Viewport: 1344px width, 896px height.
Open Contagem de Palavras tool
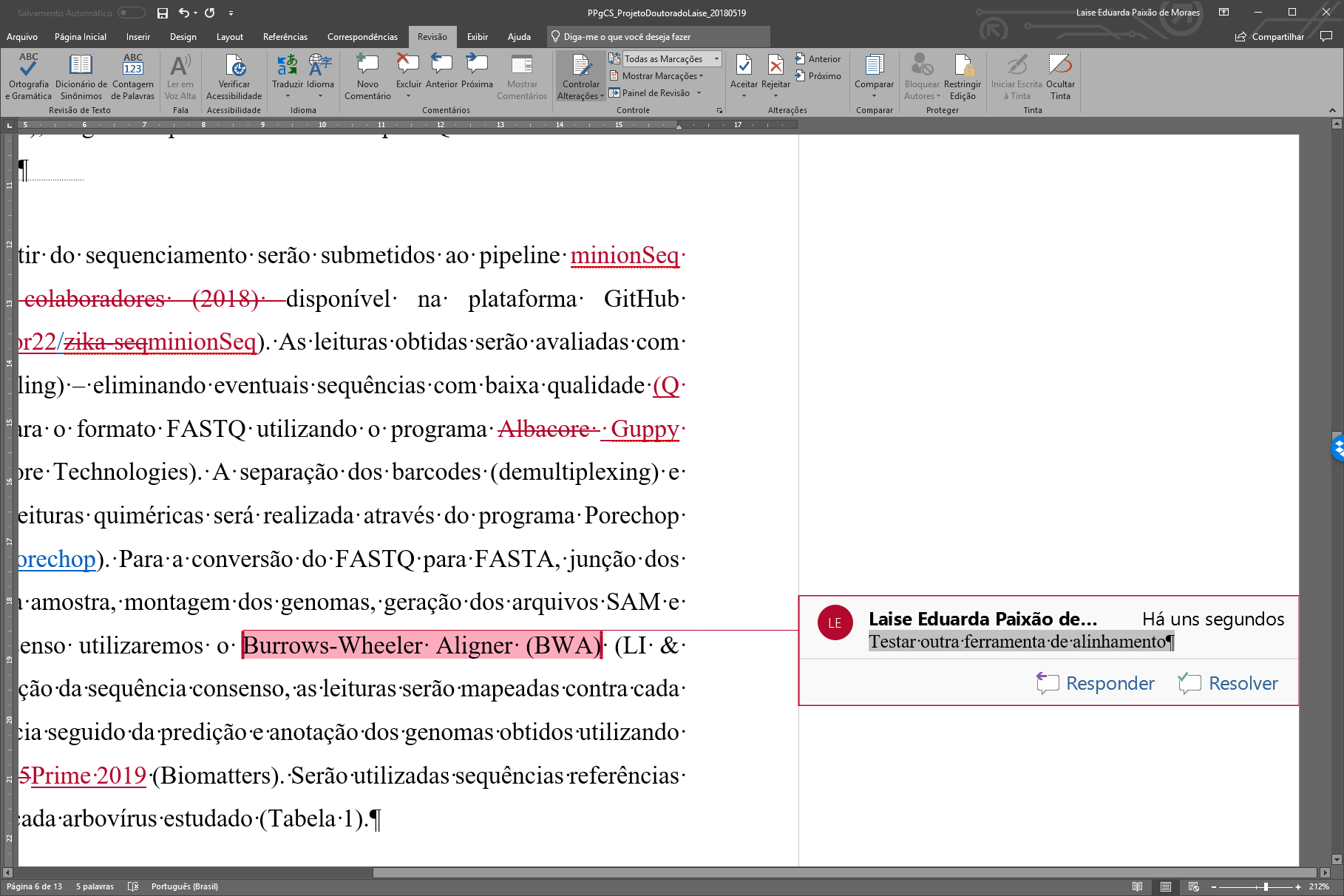click(133, 77)
